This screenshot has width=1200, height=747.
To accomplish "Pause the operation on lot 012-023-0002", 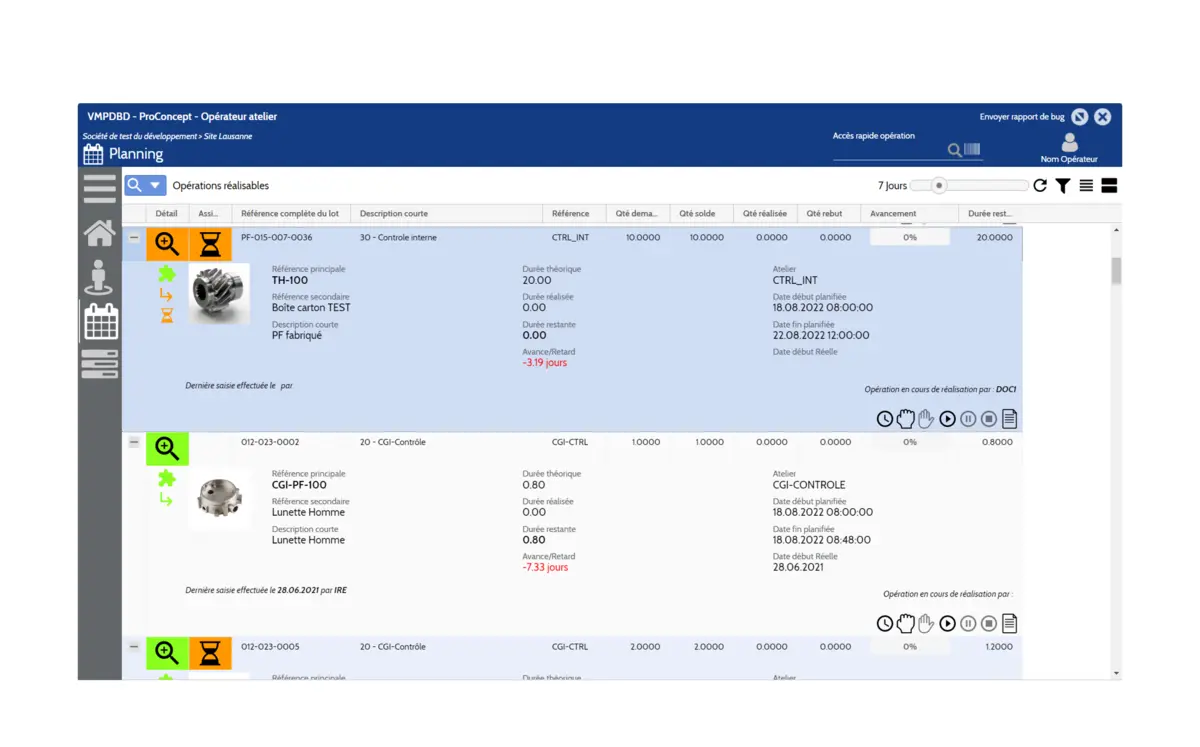I will (x=968, y=623).
